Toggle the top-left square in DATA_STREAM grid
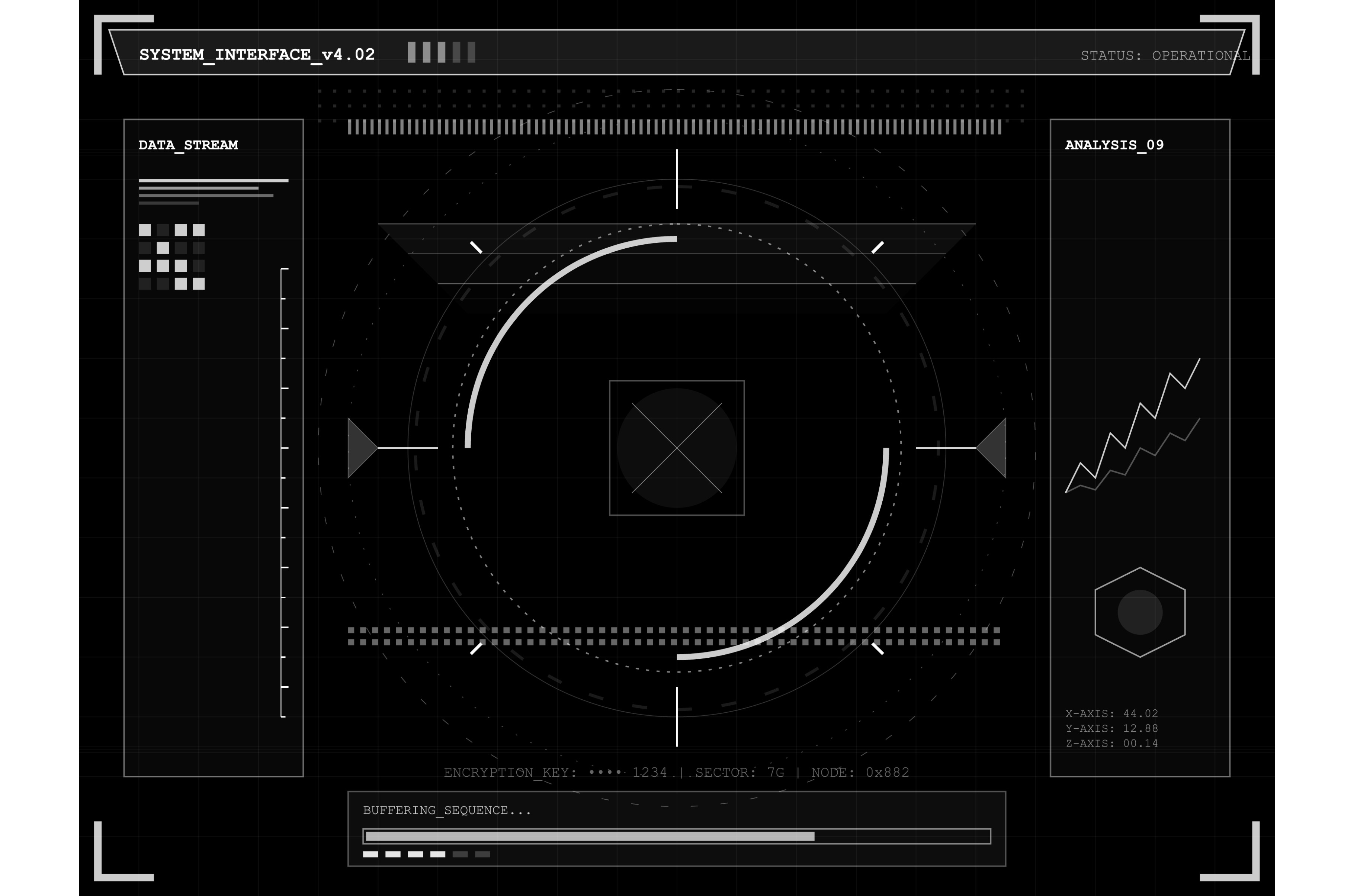 click(x=145, y=230)
